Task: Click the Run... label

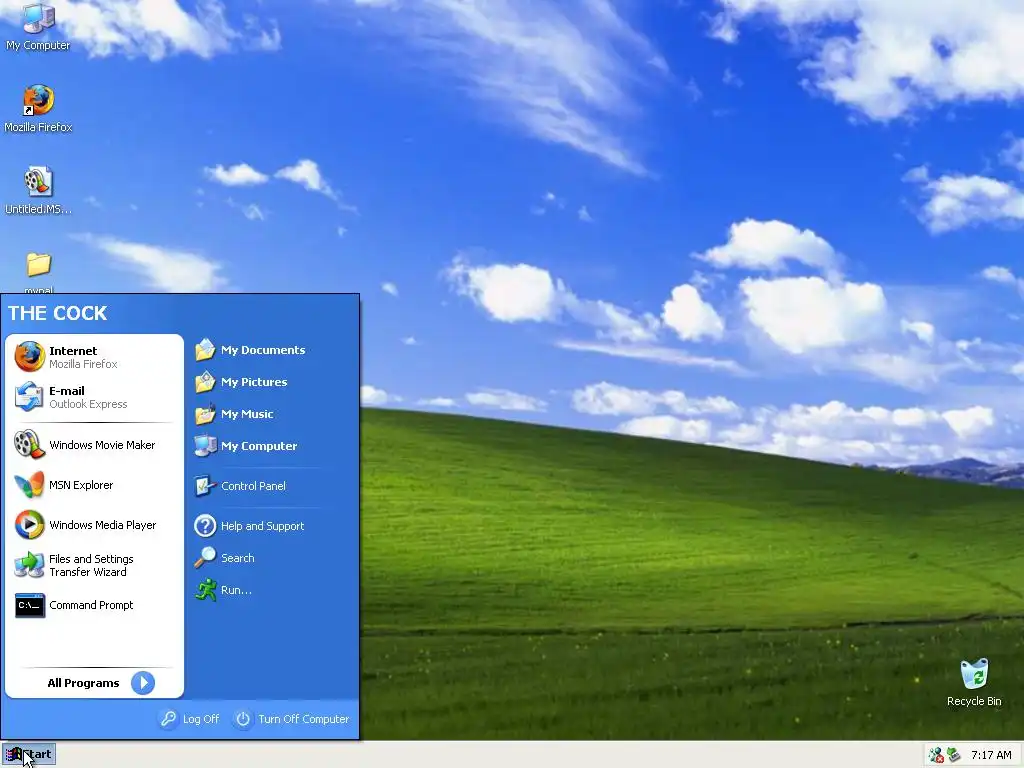Action: 236,590
